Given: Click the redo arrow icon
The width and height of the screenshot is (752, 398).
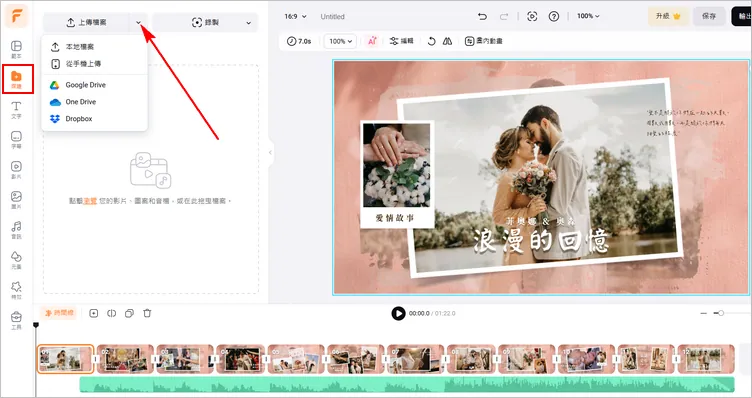Looking at the screenshot, I should (504, 17).
